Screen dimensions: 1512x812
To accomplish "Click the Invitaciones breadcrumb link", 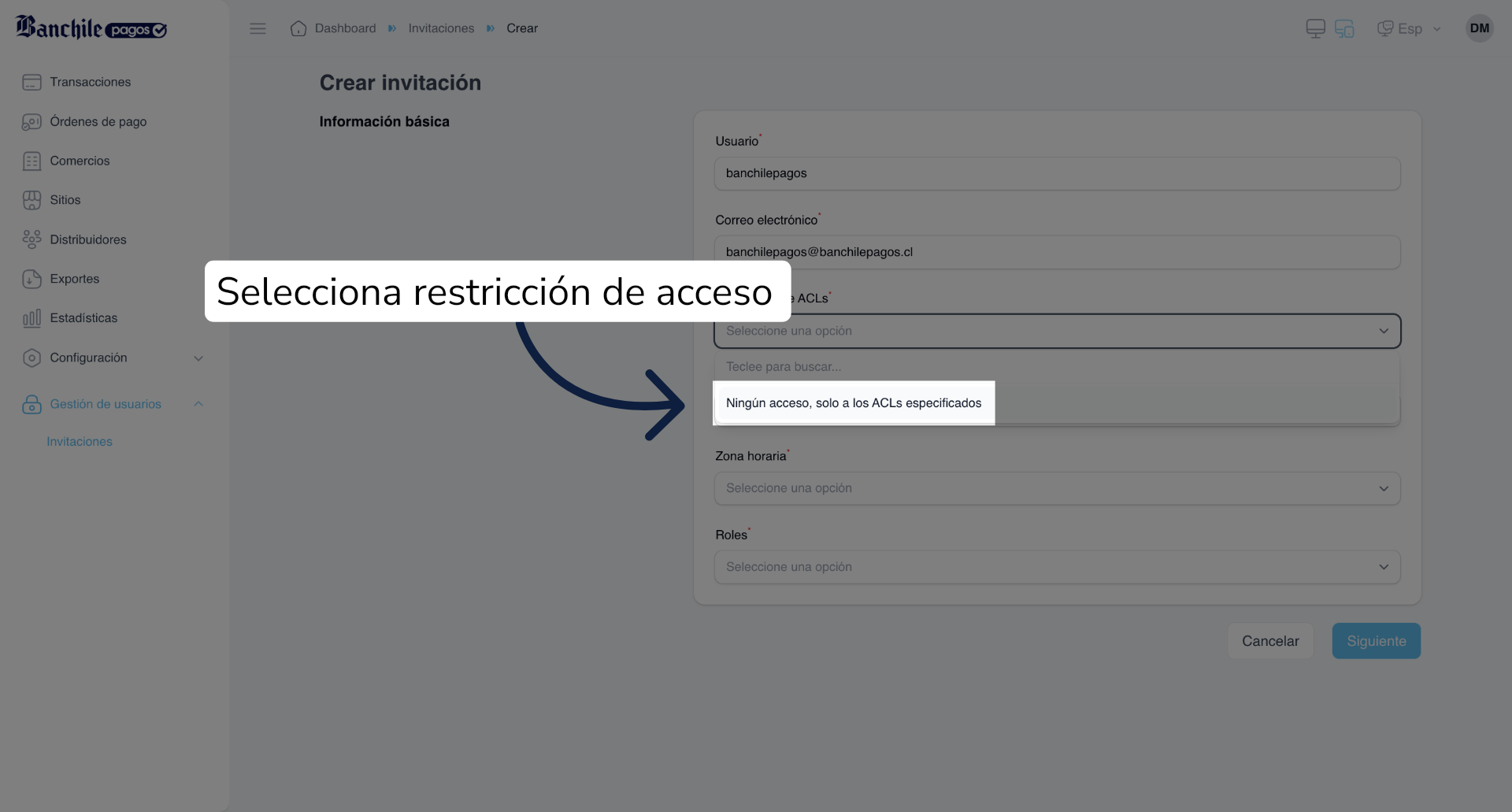I will pyautogui.click(x=441, y=28).
